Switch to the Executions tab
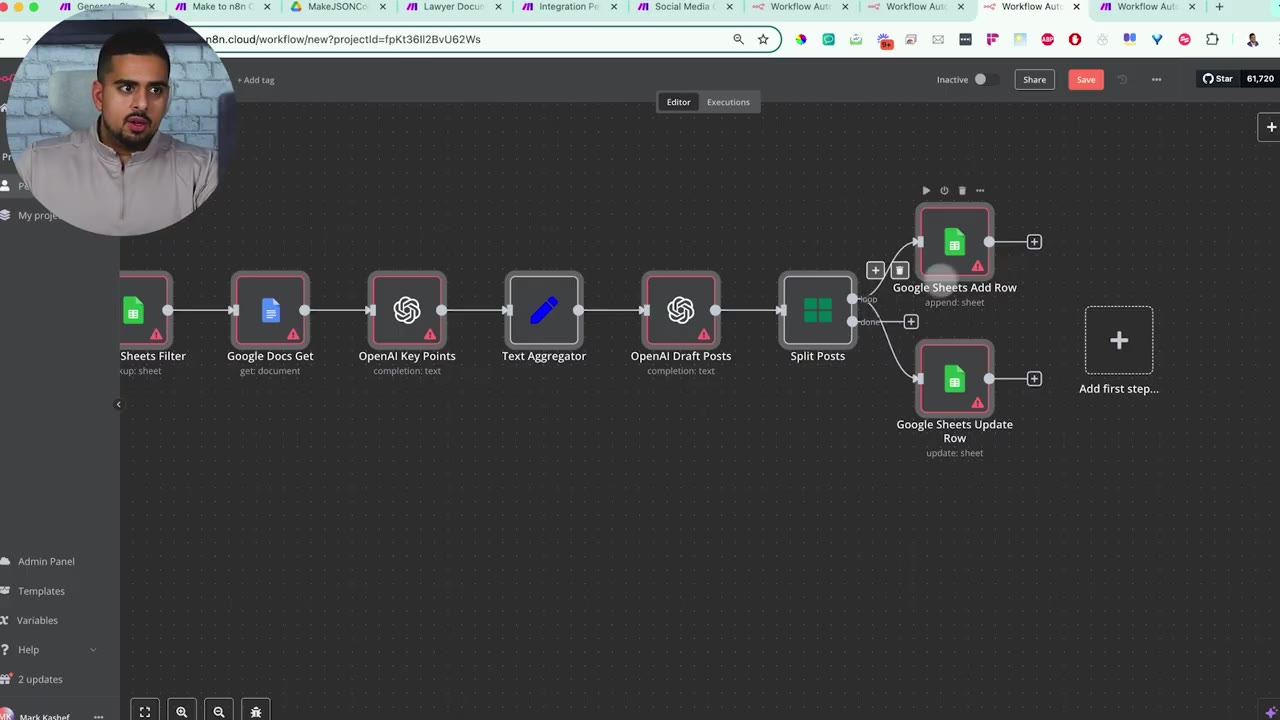1280x720 pixels. click(728, 102)
